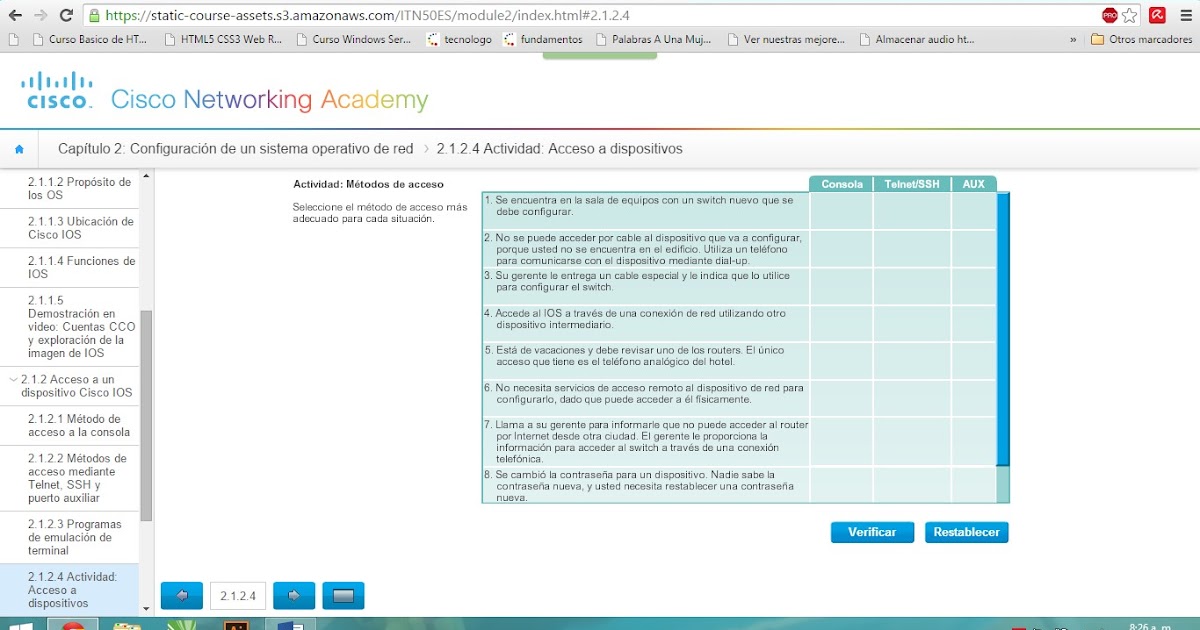Open the red PRO extension icon
Screen dimensions: 1200x630
(1108, 15)
